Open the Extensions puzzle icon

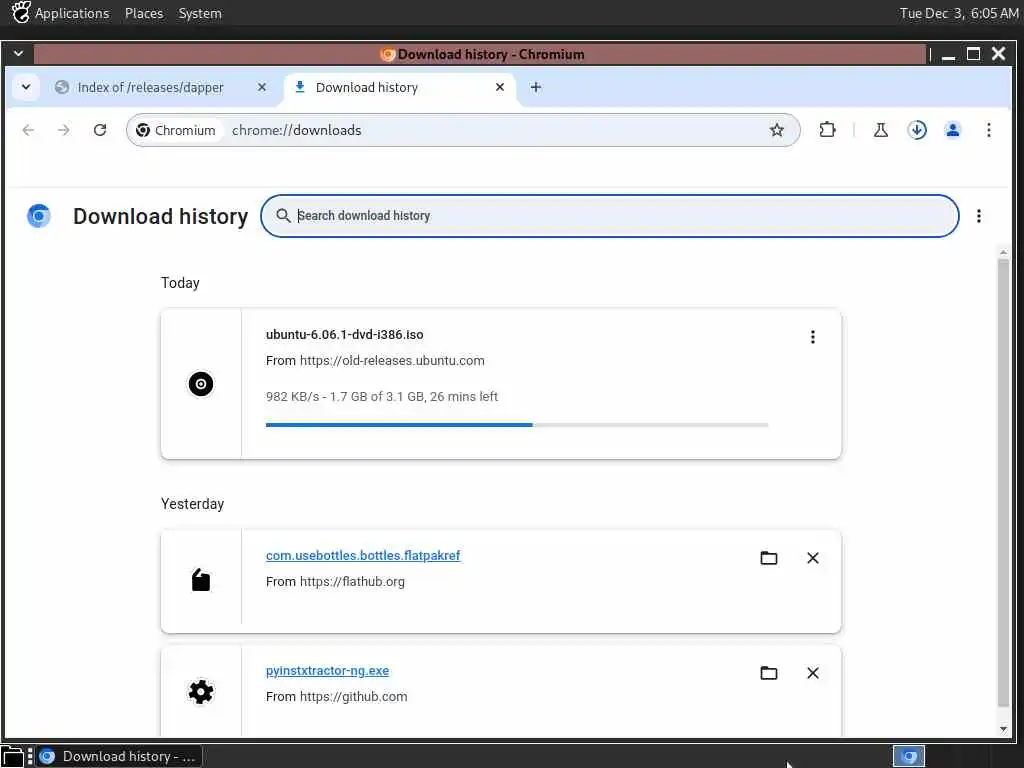[x=827, y=130]
